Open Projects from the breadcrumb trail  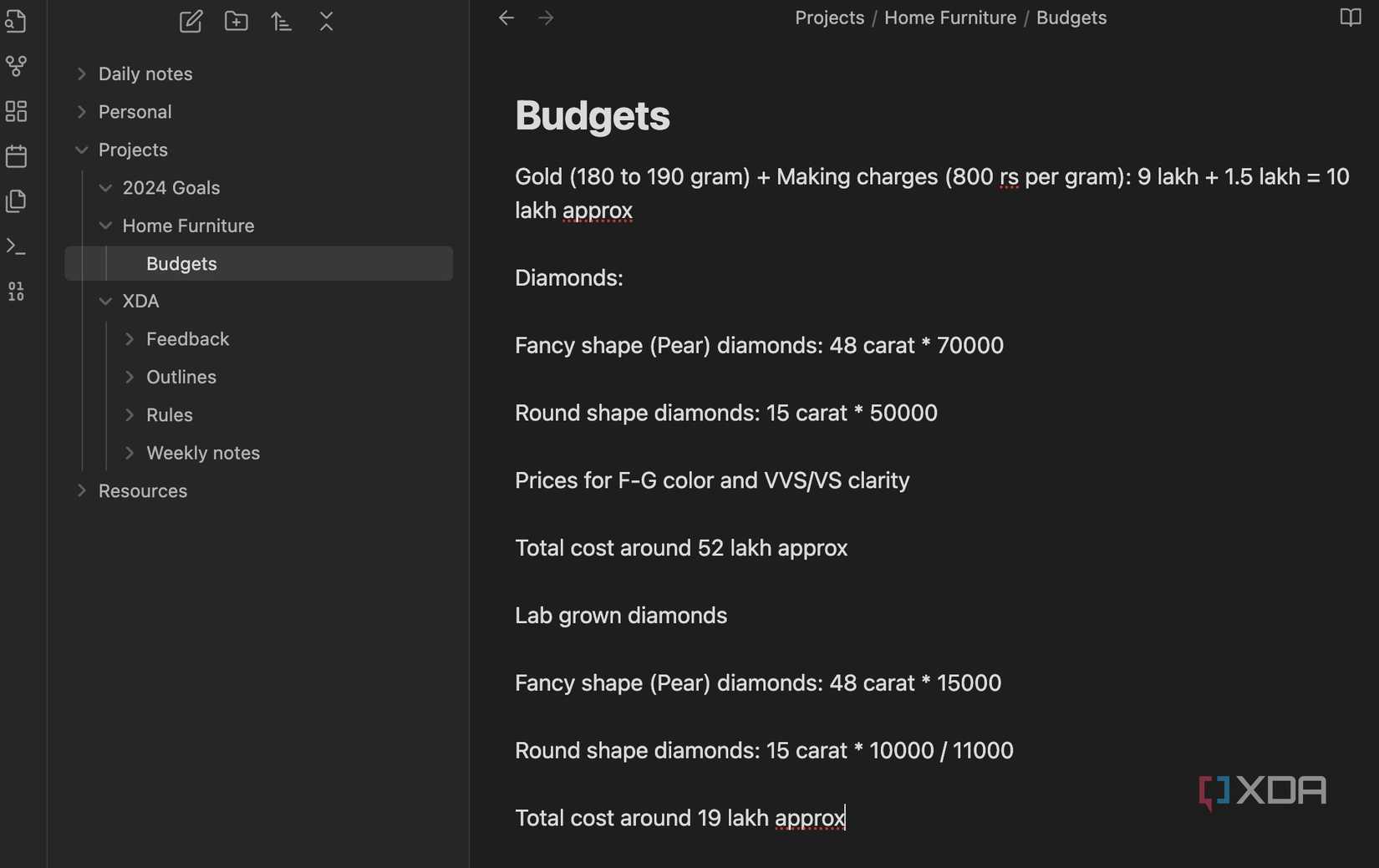point(828,18)
